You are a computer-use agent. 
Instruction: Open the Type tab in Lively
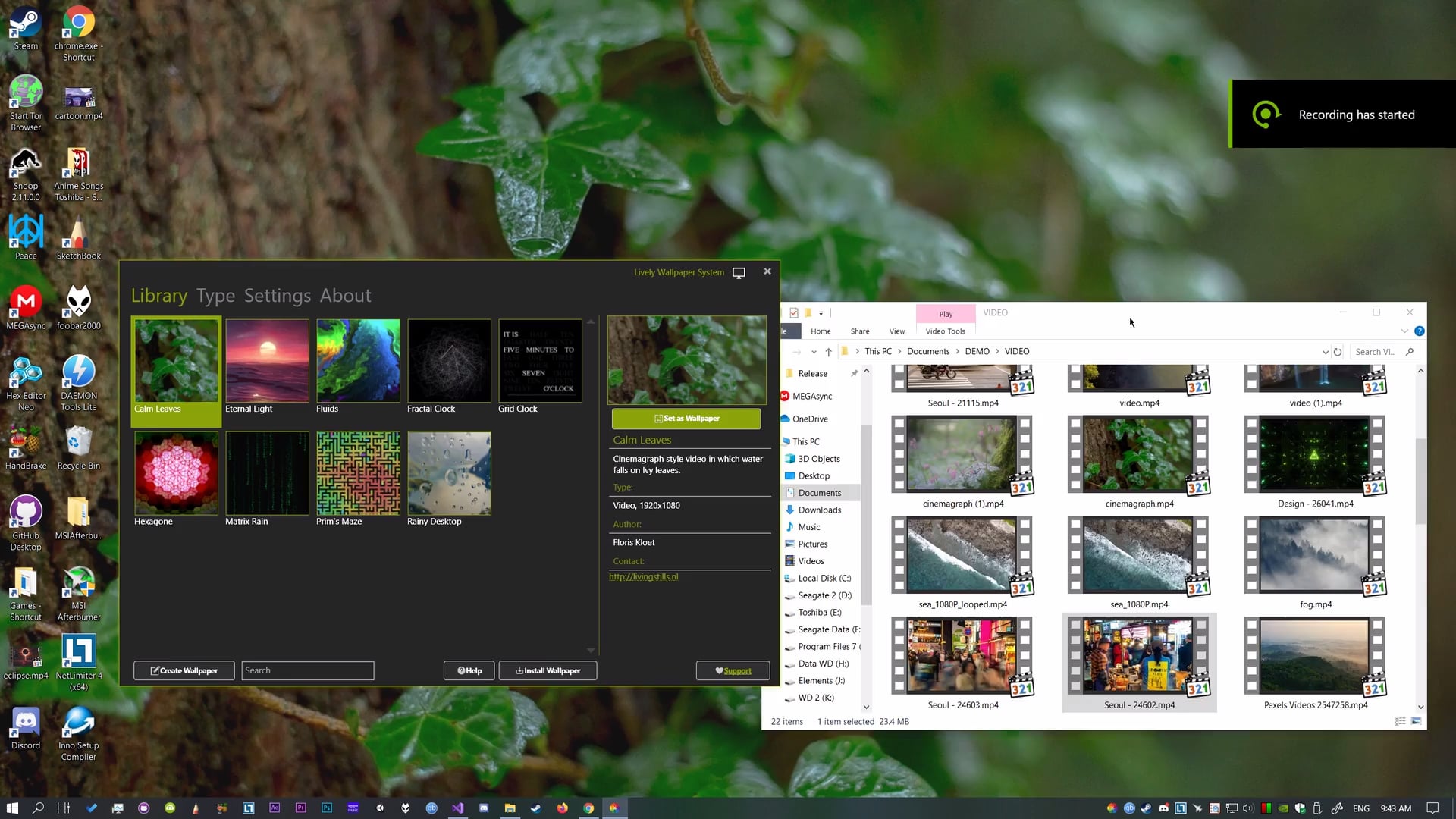pos(215,296)
